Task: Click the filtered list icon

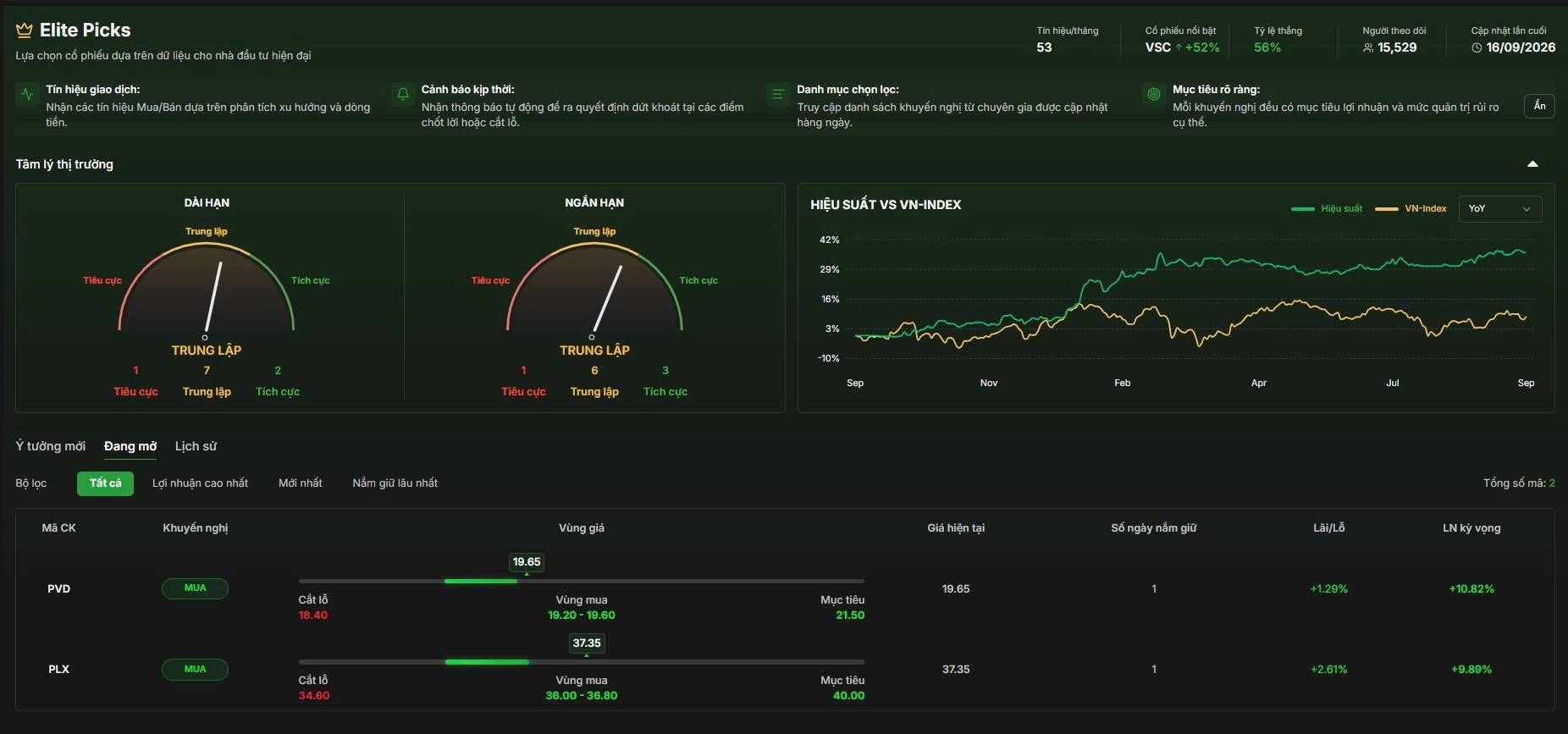Action: (777, 94)
